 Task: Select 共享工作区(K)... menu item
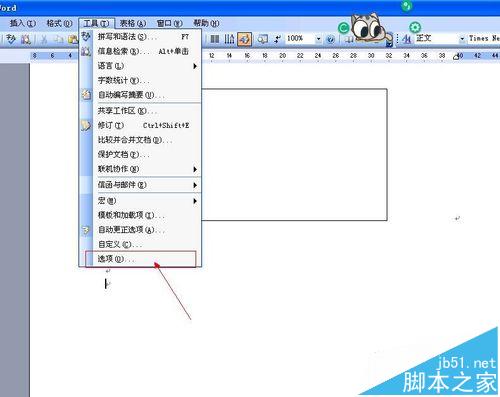(x=140, y=111)
